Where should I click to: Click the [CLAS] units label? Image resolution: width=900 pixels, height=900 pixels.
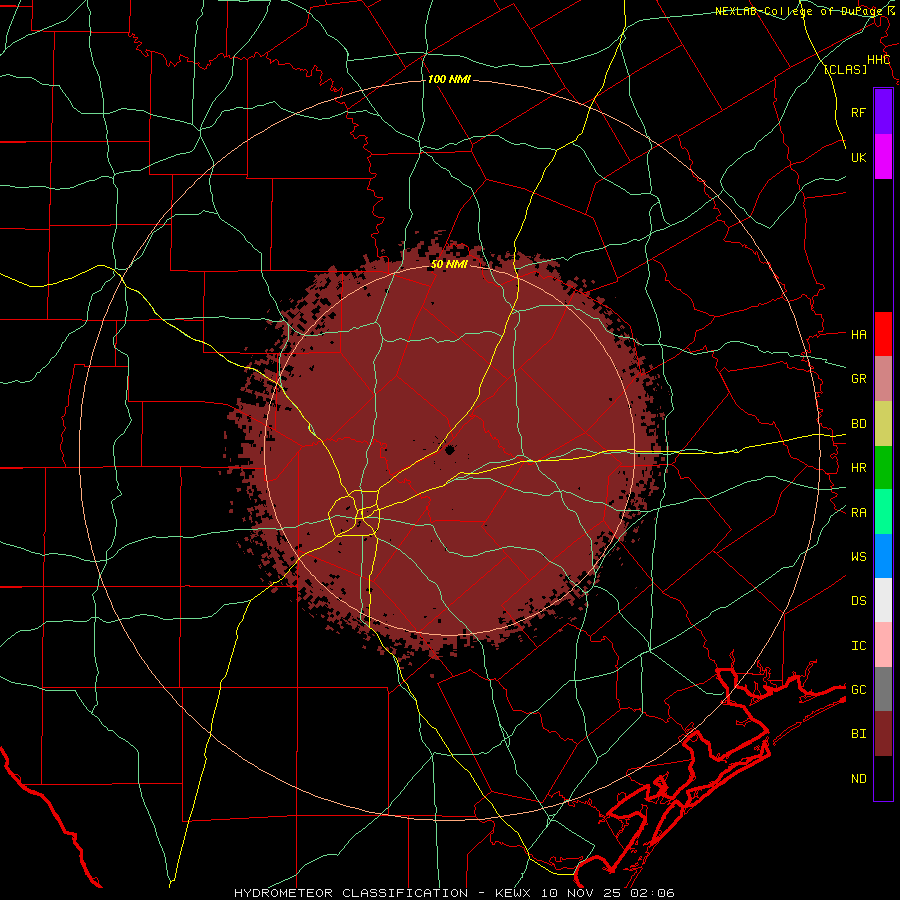845,69
